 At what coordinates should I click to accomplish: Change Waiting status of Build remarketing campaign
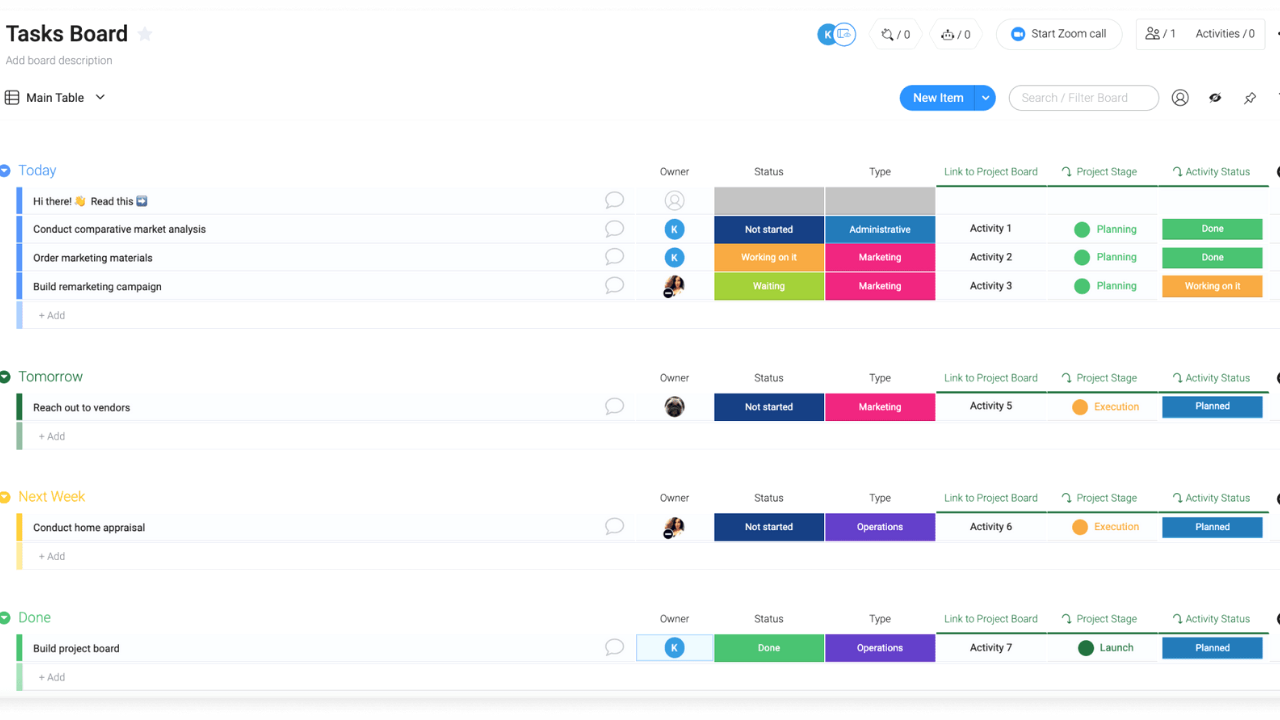769,286
